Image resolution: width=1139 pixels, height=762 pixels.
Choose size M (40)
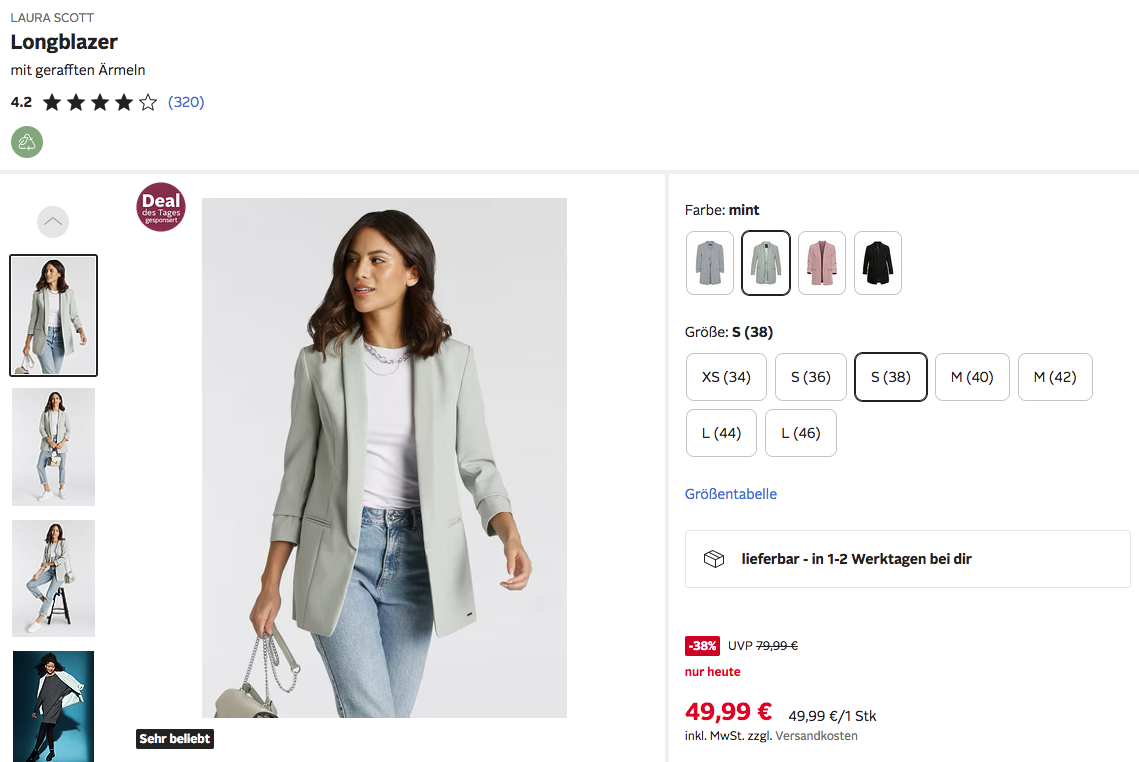coord(972,377)
